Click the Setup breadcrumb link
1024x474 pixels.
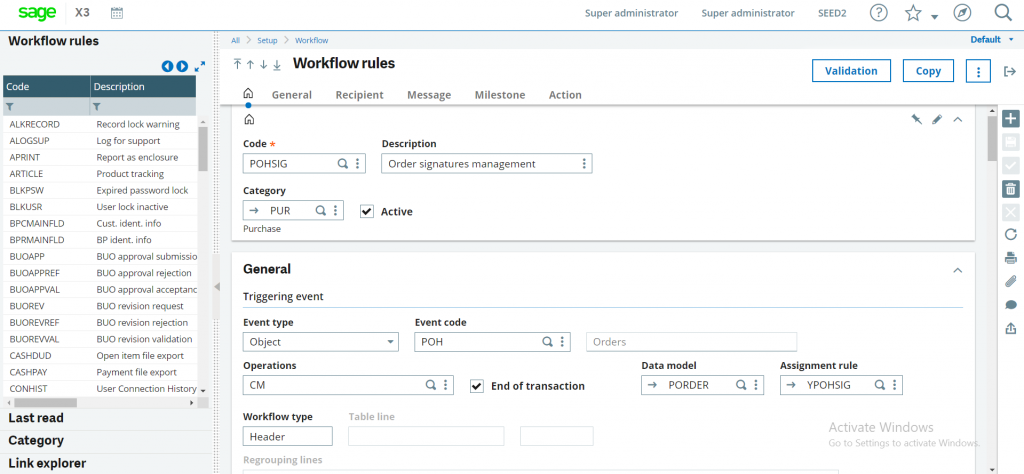coord(267,40)
